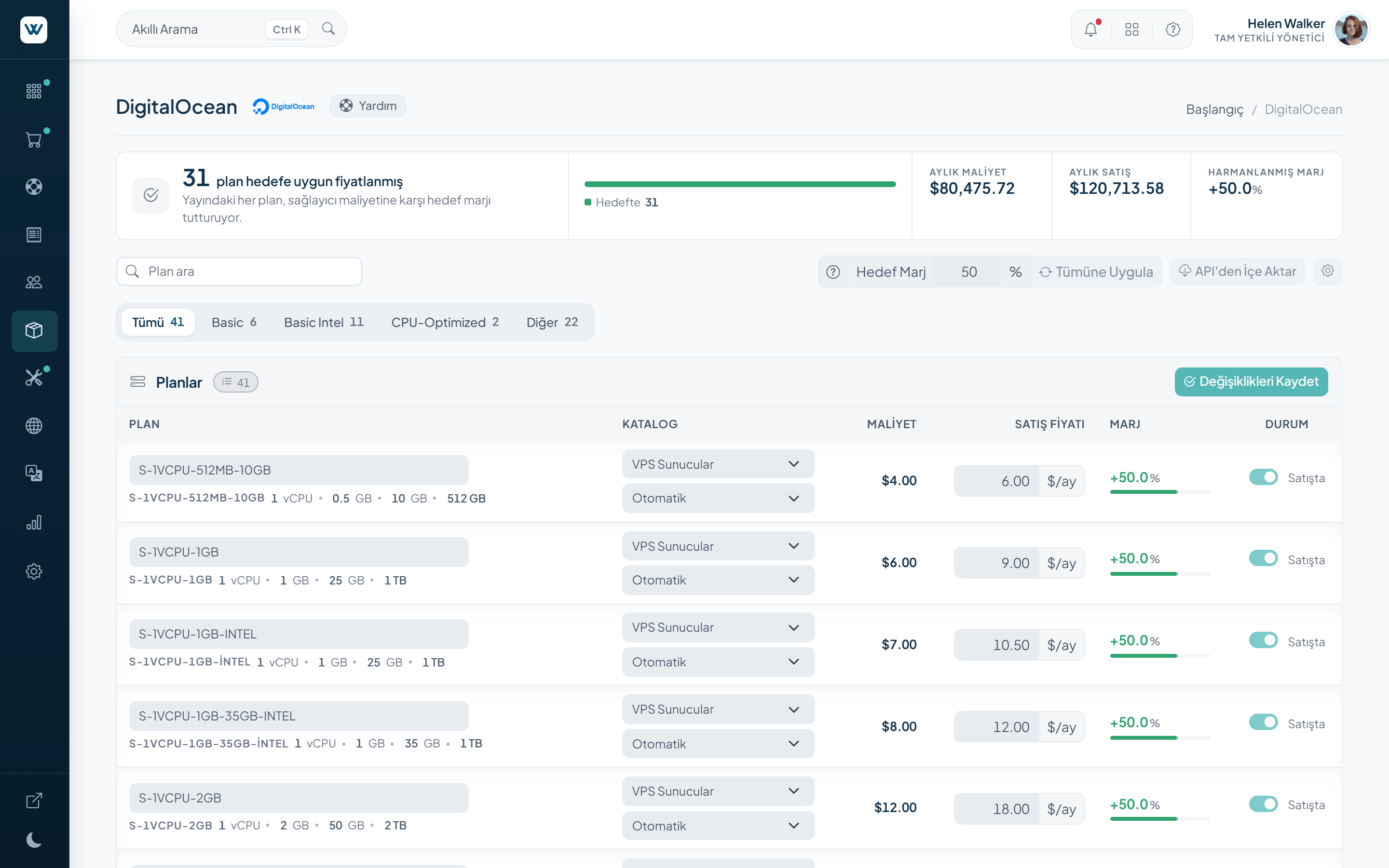The height and width of the screenshot is (868, 1389).
Task: Open the settings gear in sidebar
Action: tap(34, 571)
